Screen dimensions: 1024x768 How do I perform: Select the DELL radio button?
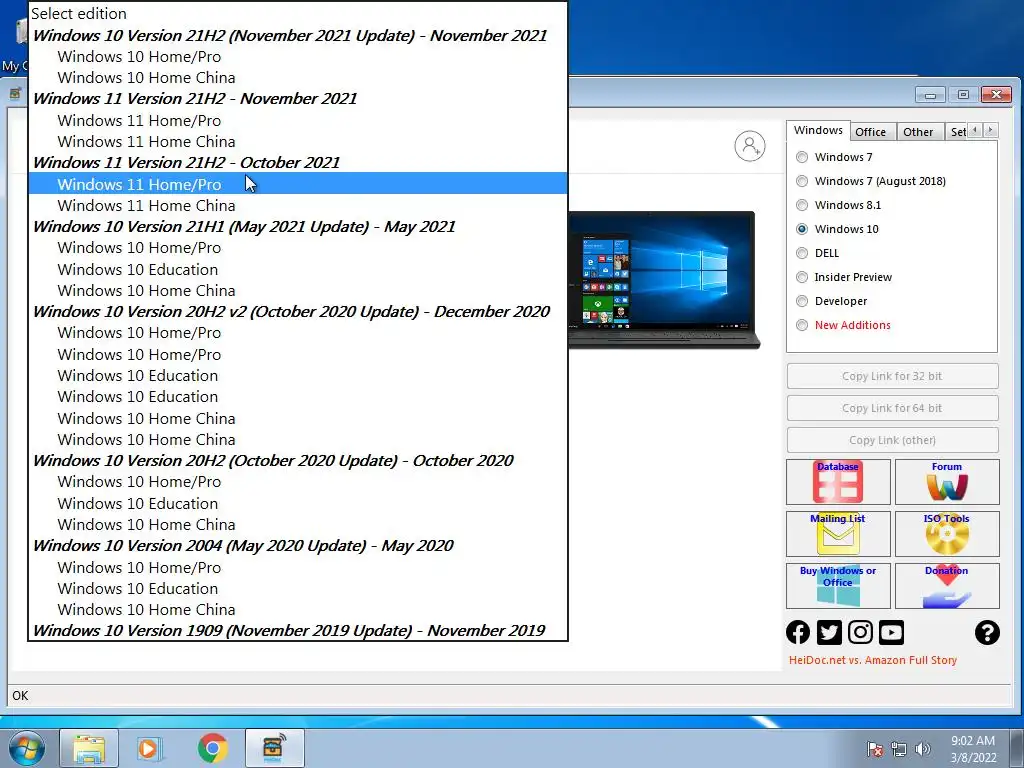[x=802, y=253]
